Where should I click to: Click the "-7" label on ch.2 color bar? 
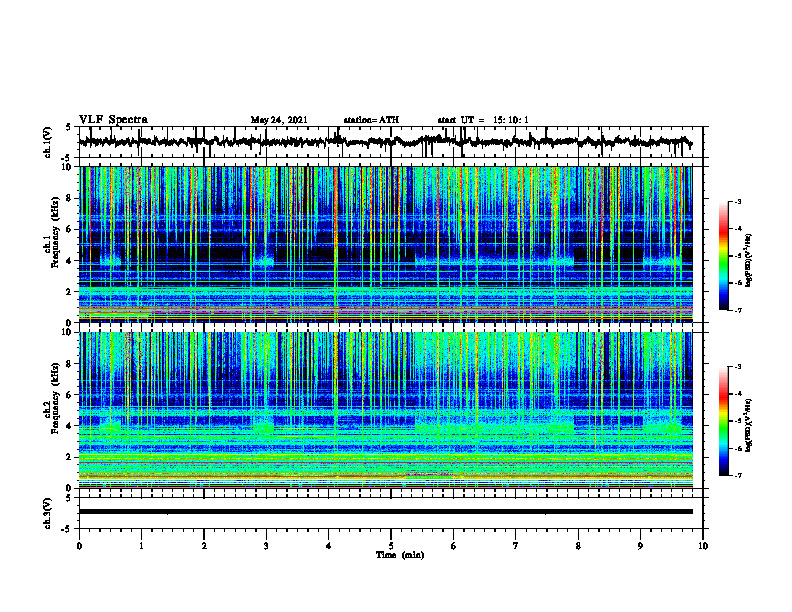tap(737, 475)
